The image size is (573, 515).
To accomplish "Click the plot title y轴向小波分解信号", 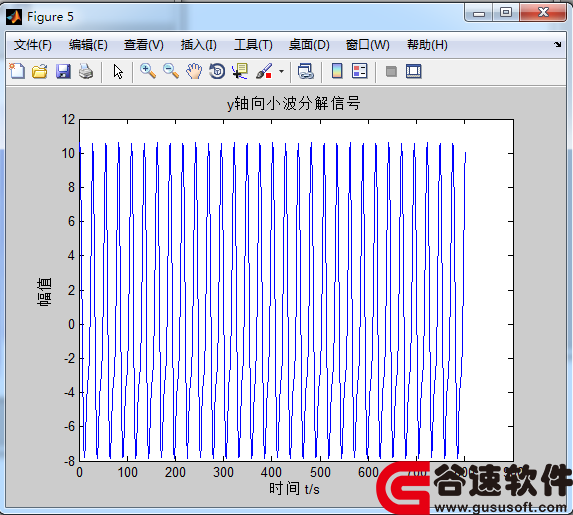I will (x=294, y=103).
